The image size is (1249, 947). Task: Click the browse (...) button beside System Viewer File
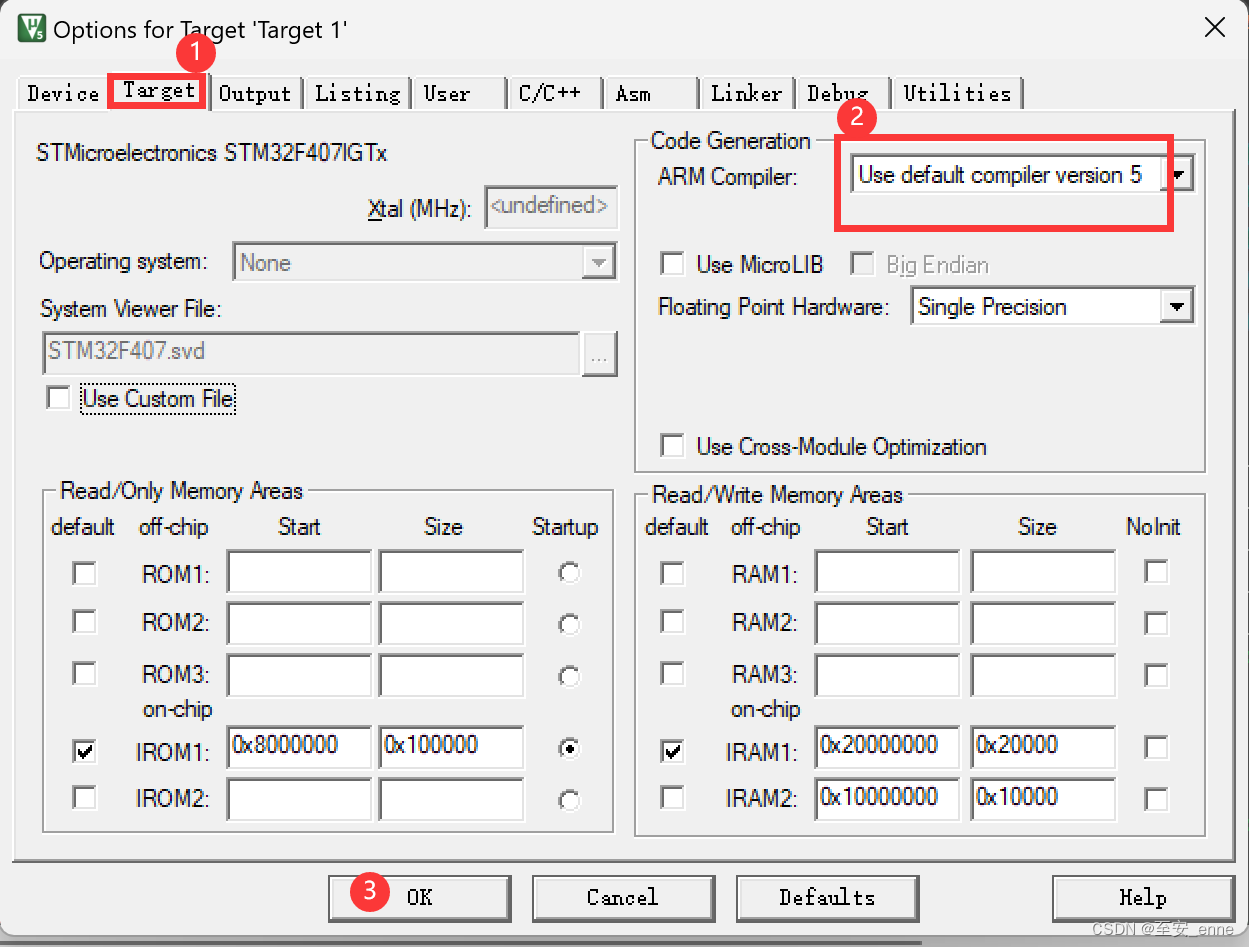(599, 354)
